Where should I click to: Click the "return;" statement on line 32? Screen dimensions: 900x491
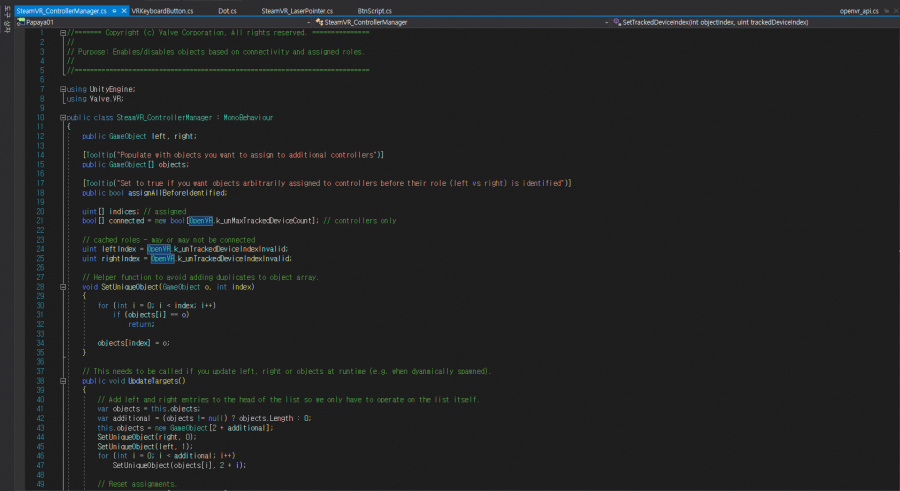click(141, 324)
